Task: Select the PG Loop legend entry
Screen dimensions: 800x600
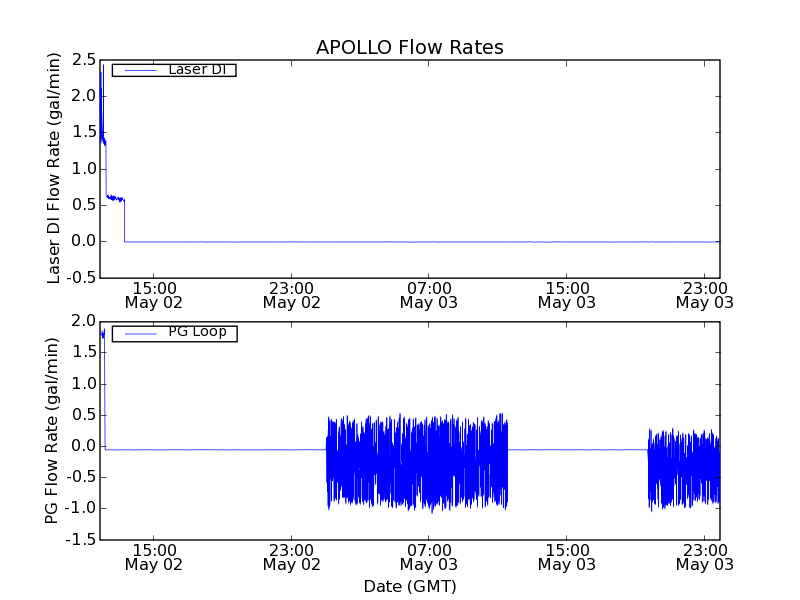Action: (x=197, y=332)
